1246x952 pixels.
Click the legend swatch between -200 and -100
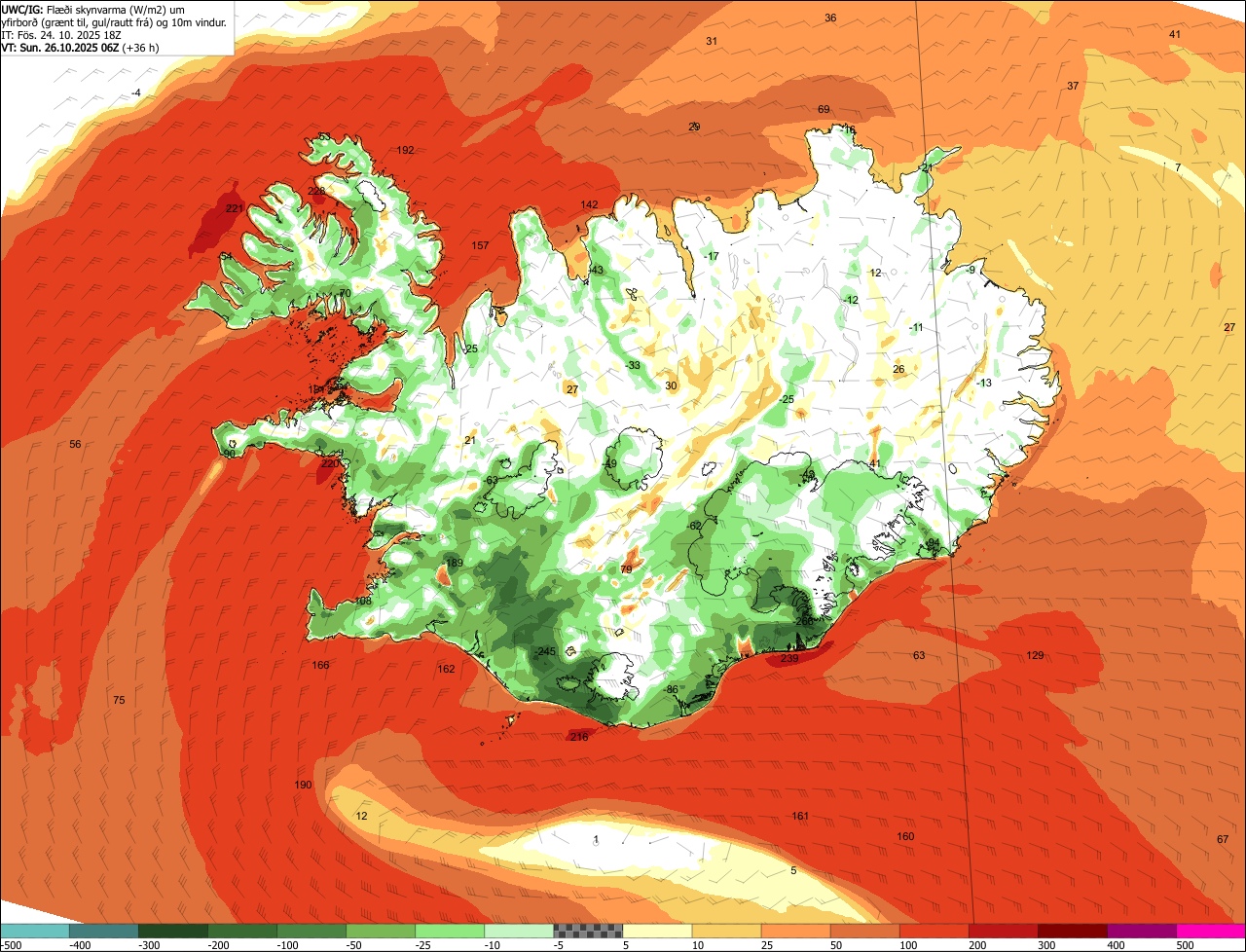(242, 931)
